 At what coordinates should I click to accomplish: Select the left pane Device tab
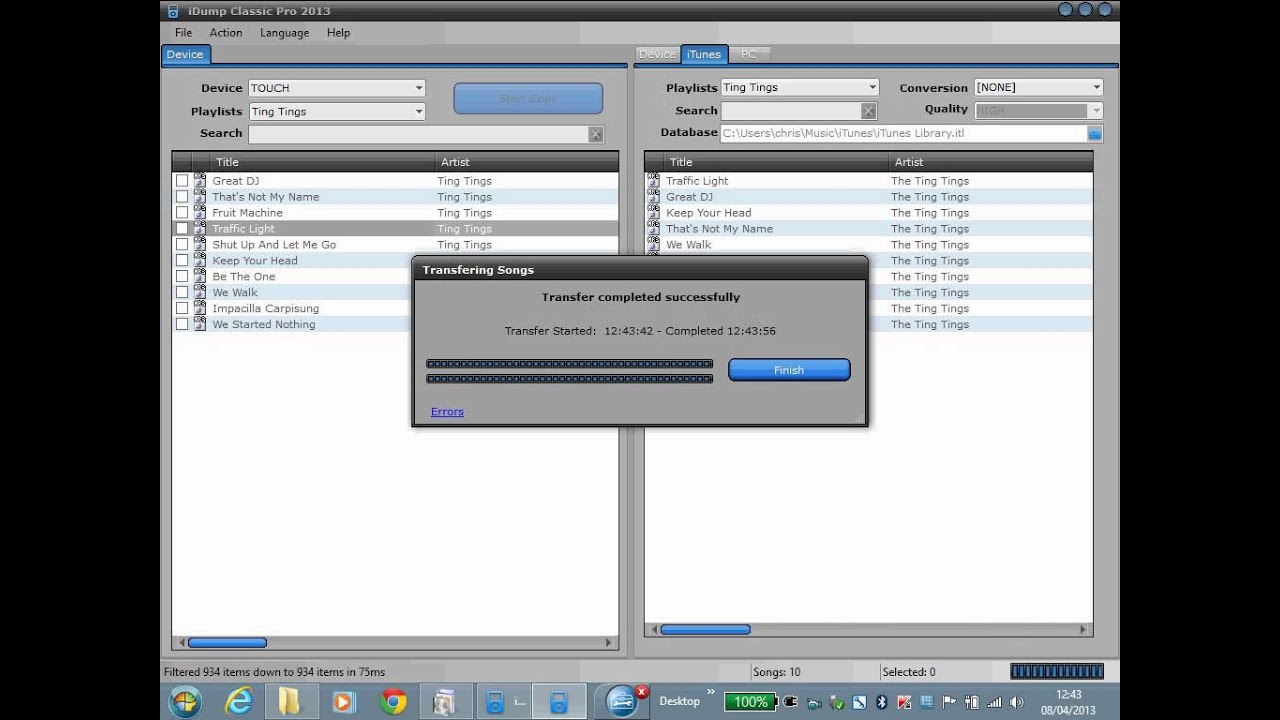click(185, 55)
